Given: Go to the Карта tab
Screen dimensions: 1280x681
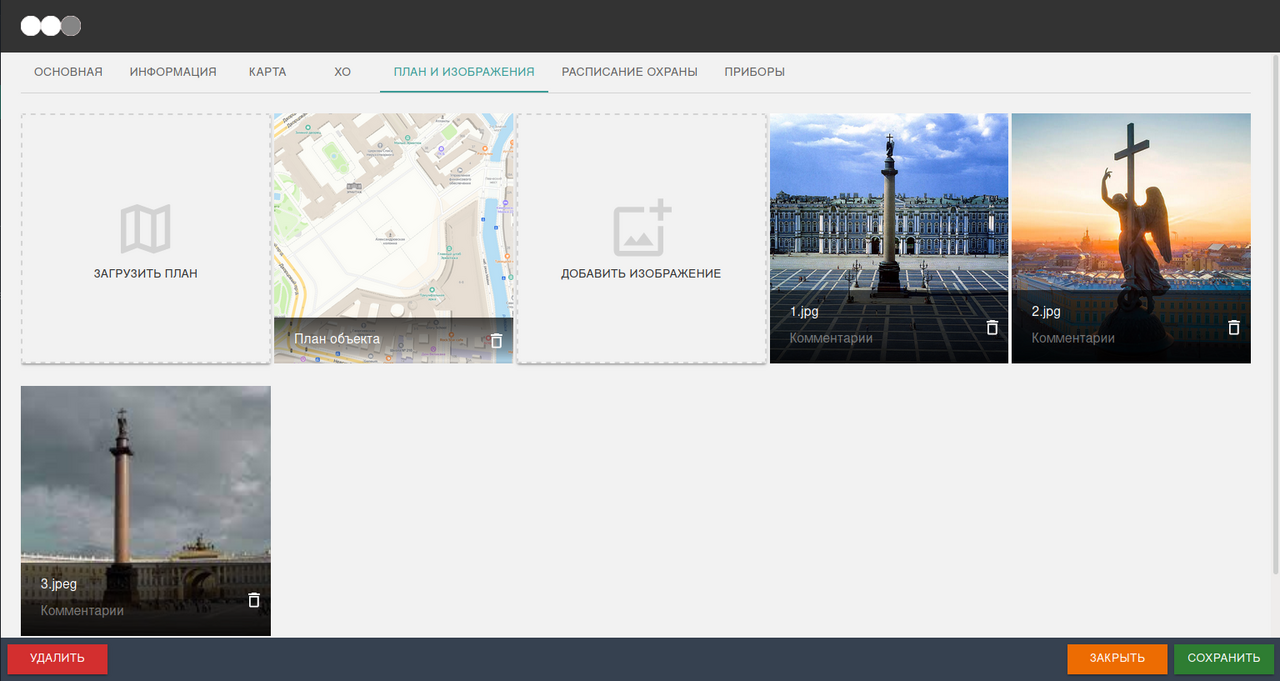Looking at the screenshot, I should (x=268, y=72).
